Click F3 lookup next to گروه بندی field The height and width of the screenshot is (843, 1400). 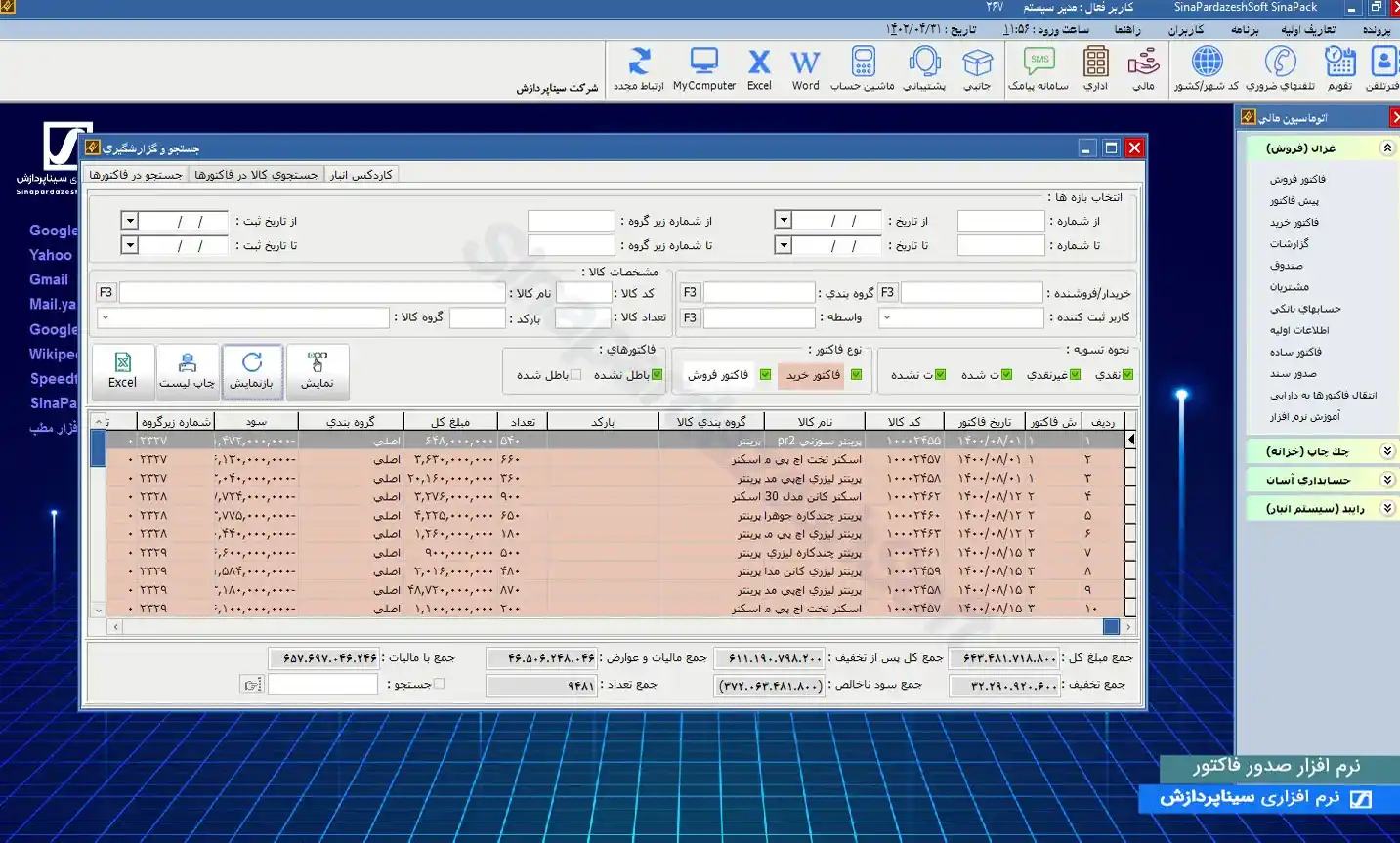click(690, 292)
